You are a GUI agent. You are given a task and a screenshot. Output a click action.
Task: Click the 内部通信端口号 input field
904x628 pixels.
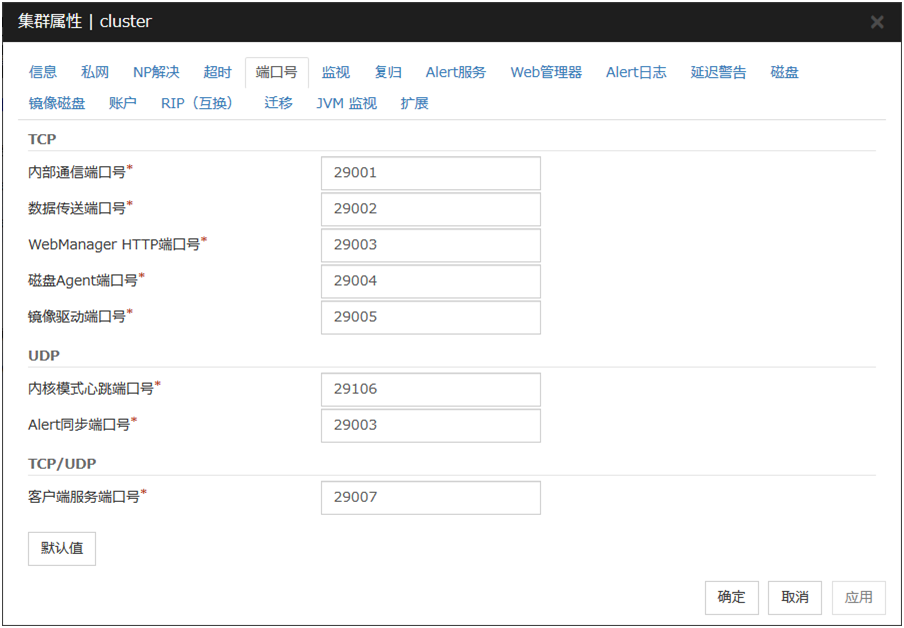[430, 173]
